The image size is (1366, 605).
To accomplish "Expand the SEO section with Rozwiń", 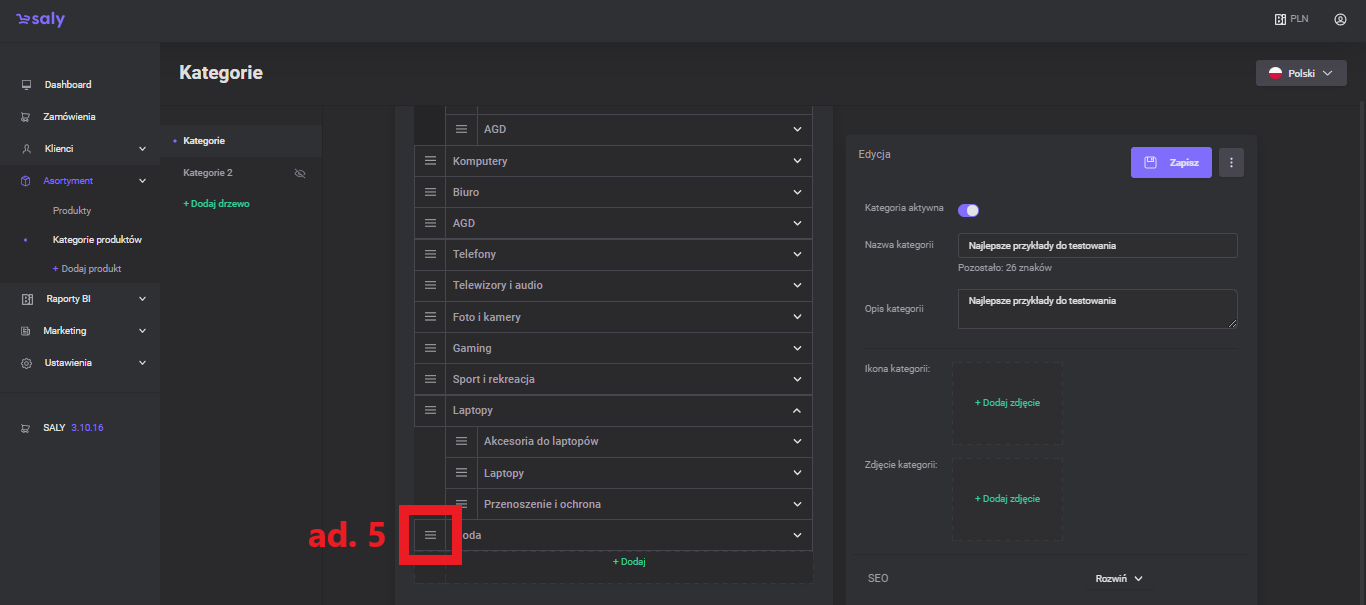I will 1118,578.
